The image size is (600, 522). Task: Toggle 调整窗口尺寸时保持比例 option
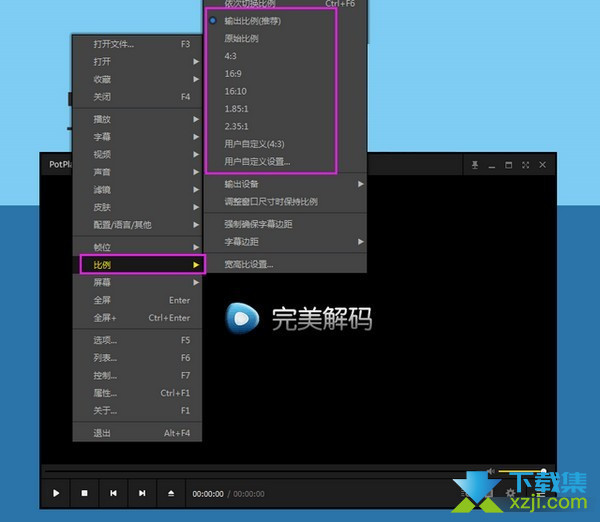click(x=285, y=202)
